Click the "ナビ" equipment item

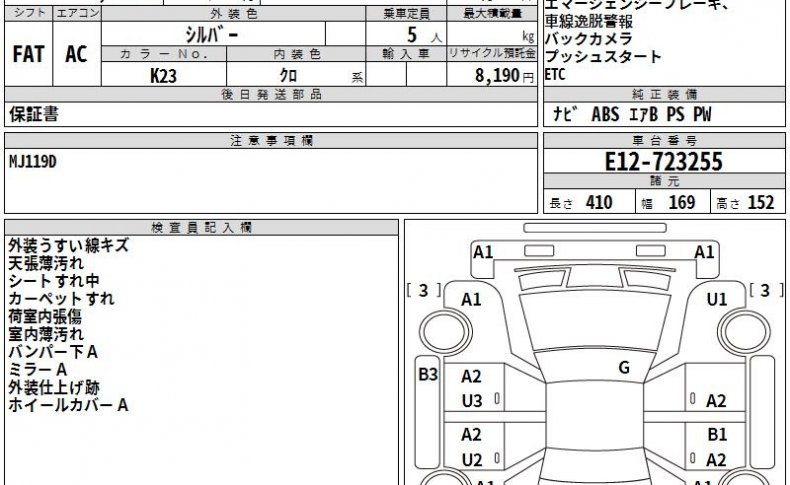pos(564,114)
